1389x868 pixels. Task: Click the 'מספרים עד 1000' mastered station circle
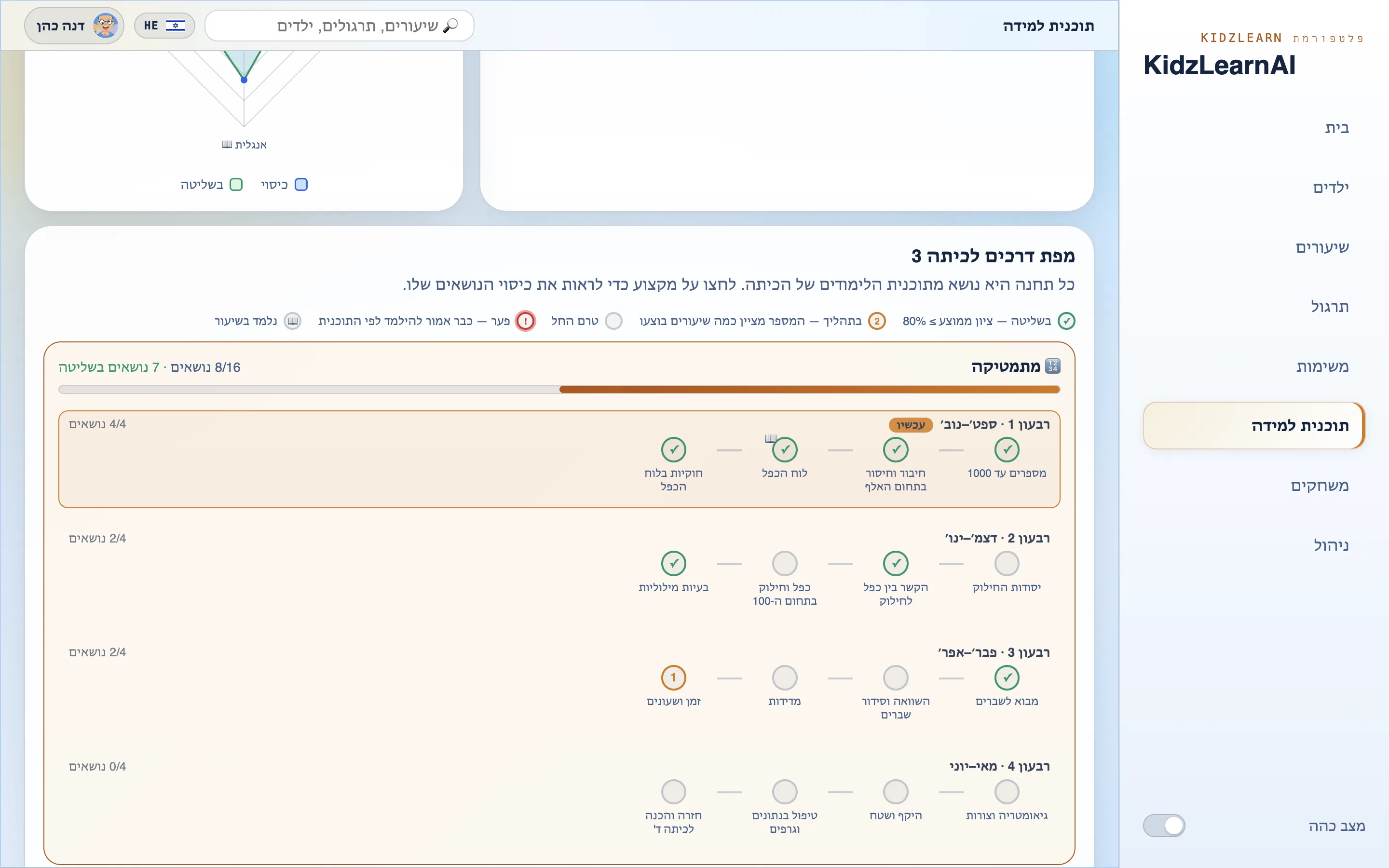pyautogui.click(x=1007, y=449)
